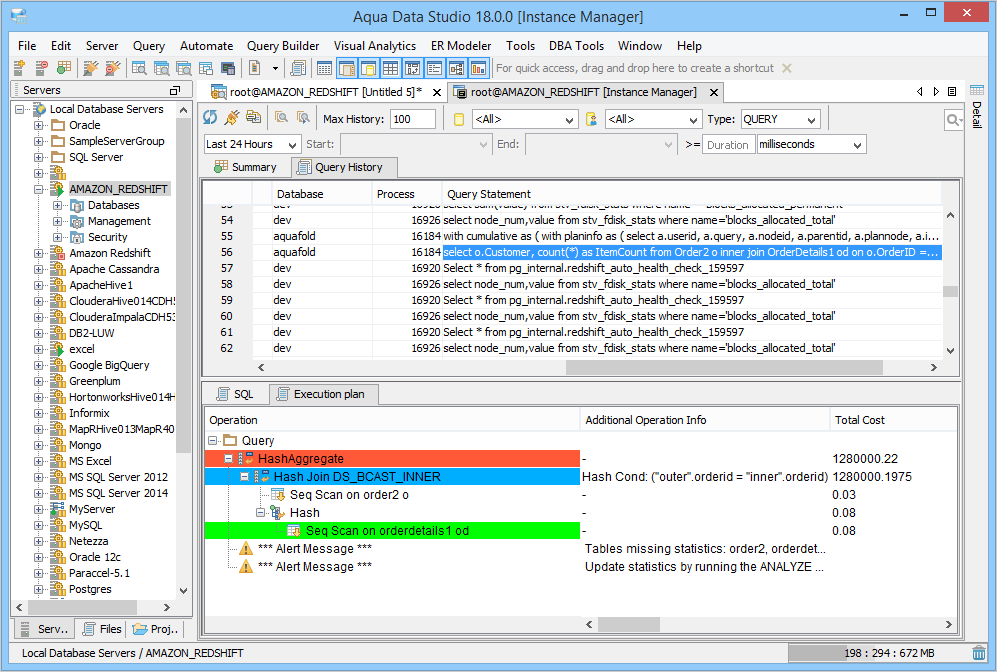Screen dimensions: 997x672
Task: Expand the Databases node under AMAZON_REDSHIFT
Action: point(57,205)
